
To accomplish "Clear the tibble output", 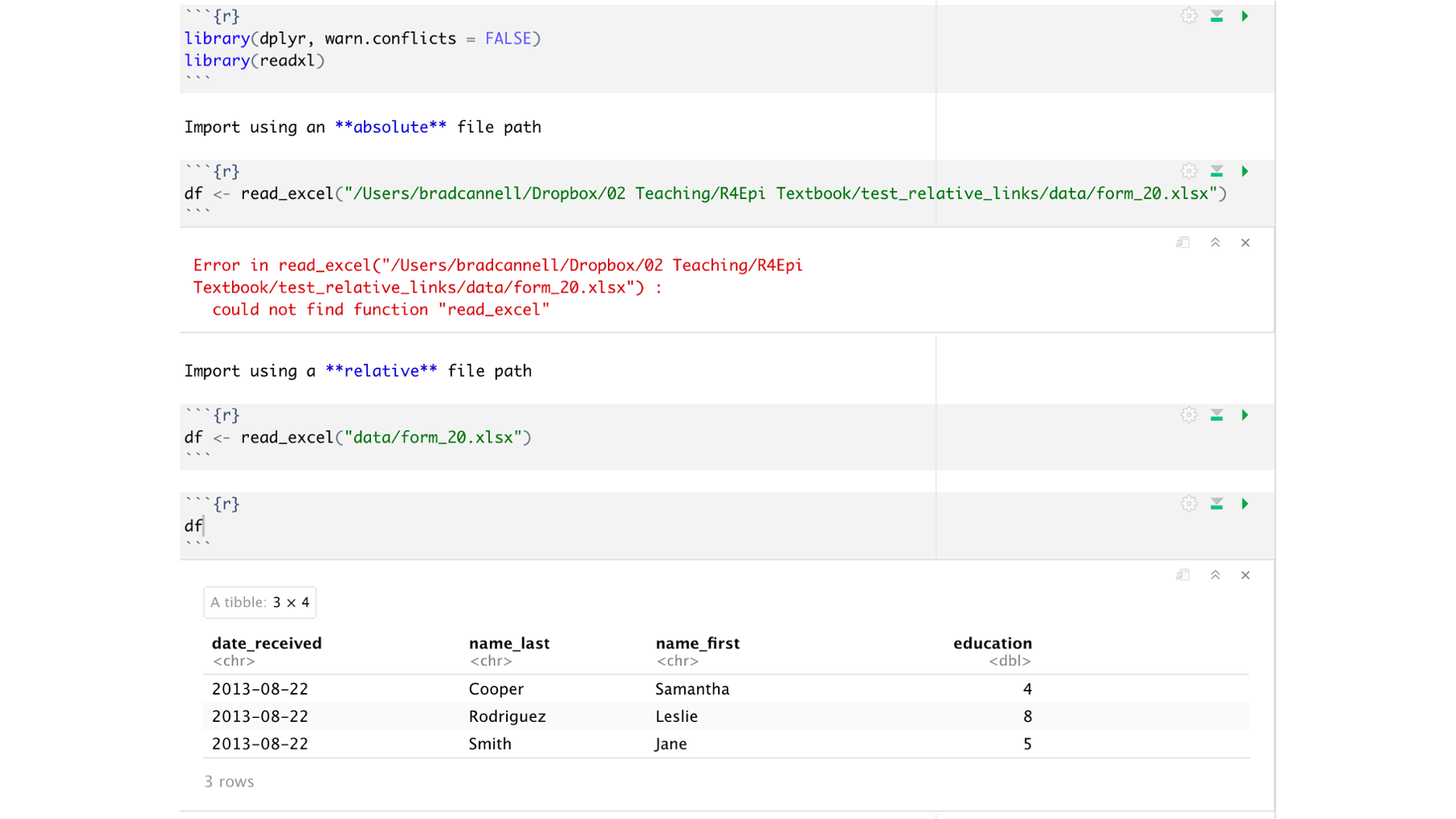I will [1245, 575].
